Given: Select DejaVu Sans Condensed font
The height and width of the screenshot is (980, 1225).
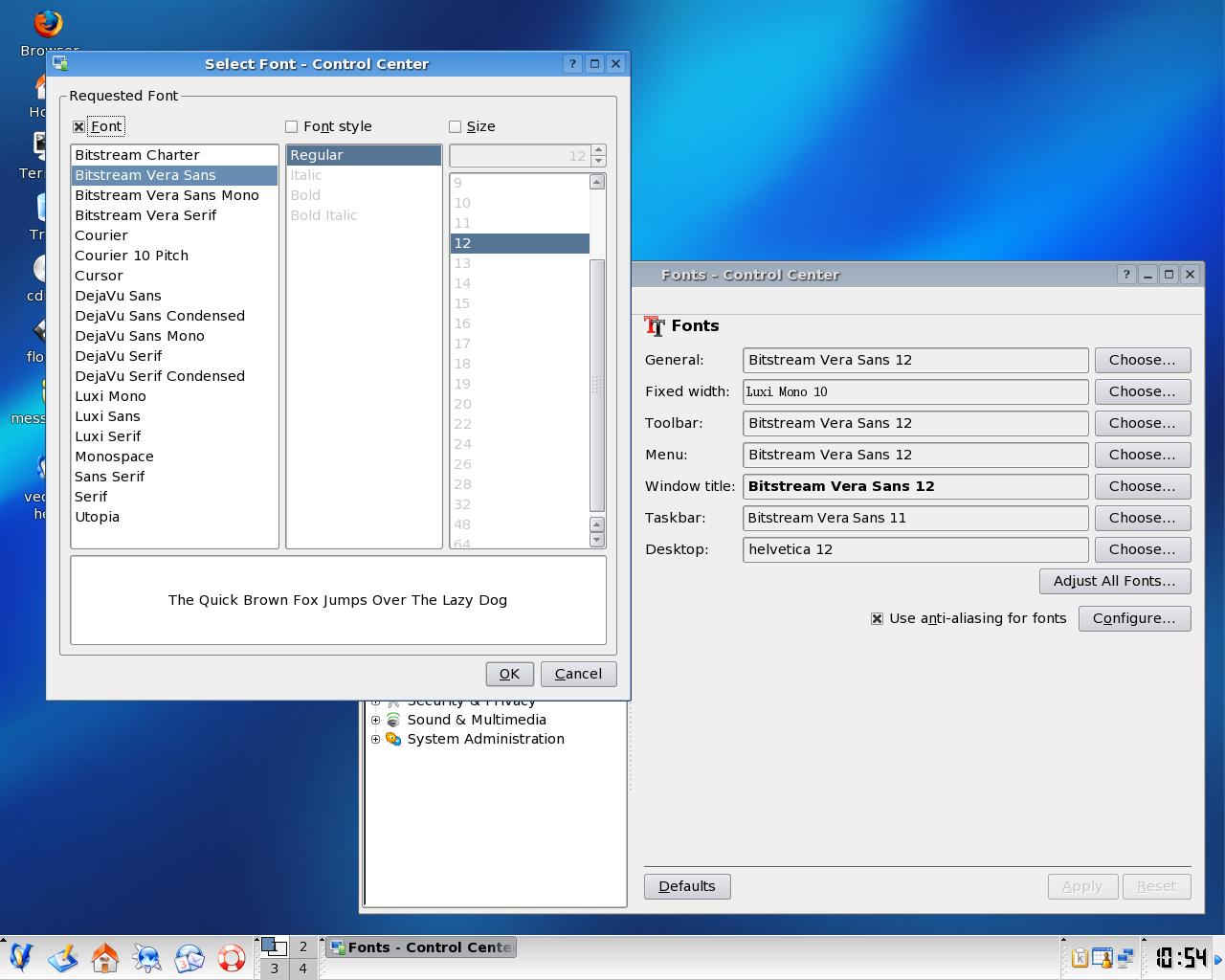Looking at the screenshot, I should click(174, 316).
